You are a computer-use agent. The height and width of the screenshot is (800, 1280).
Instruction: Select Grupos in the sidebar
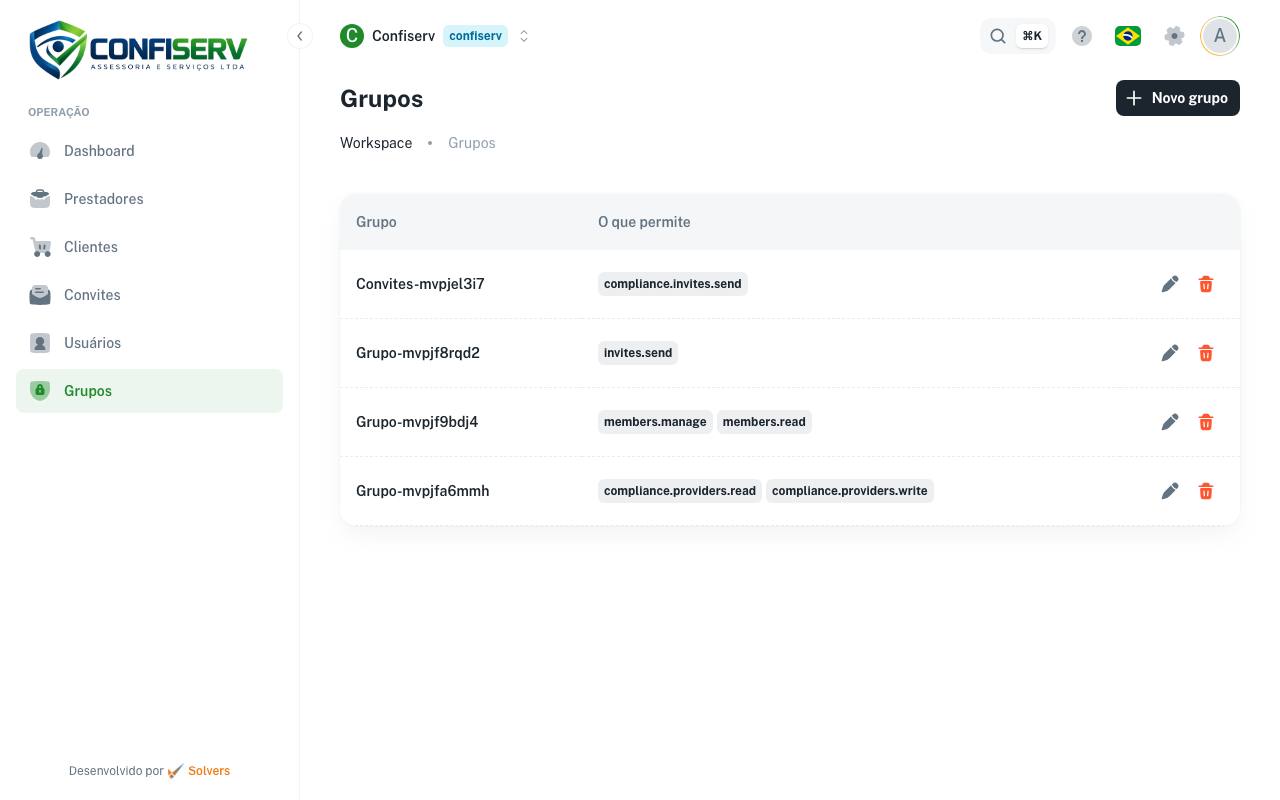(x=149, y=391)
